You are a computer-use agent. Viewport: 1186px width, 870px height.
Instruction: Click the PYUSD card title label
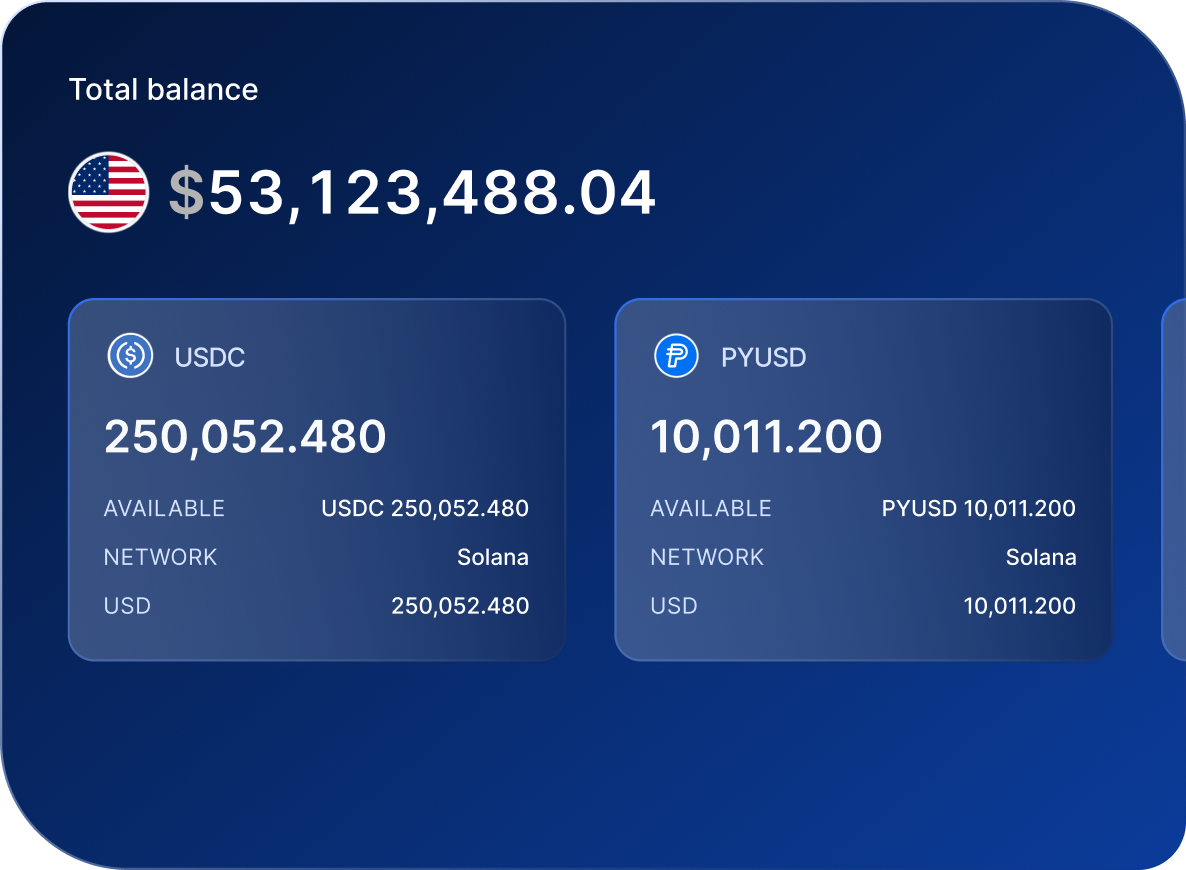763,357
